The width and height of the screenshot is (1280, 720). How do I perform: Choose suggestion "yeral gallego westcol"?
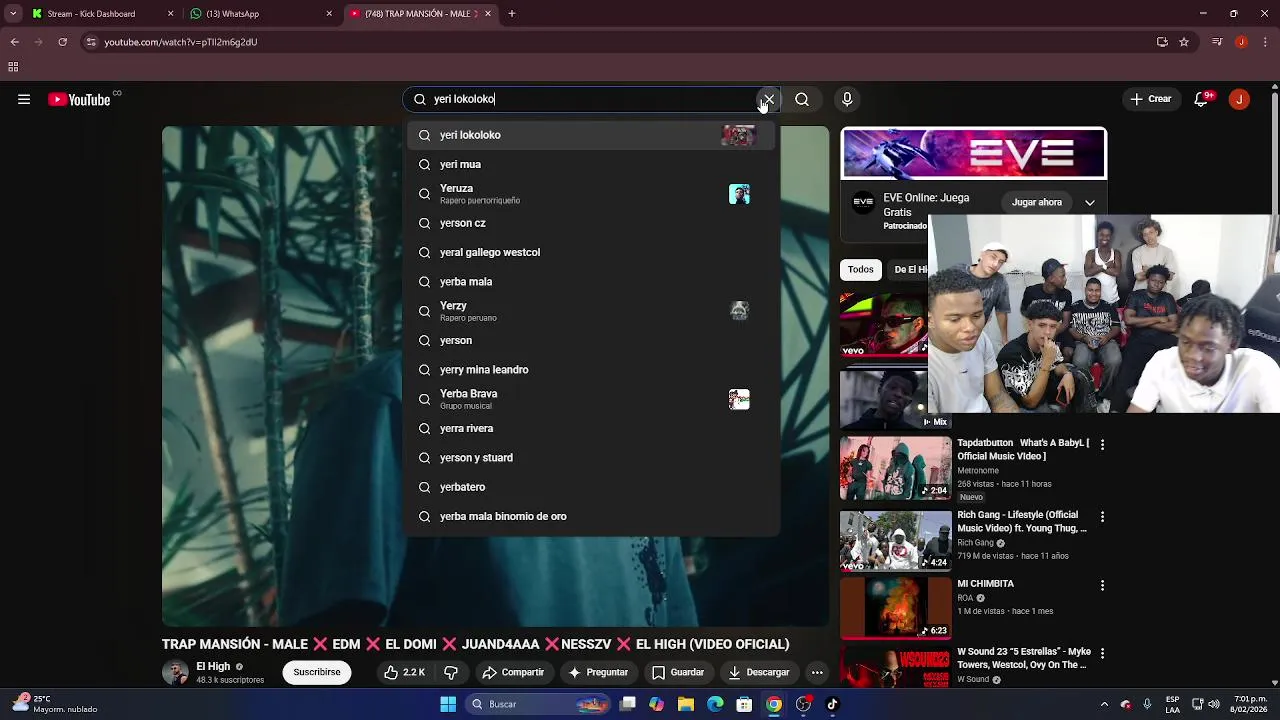coord(590,252)
